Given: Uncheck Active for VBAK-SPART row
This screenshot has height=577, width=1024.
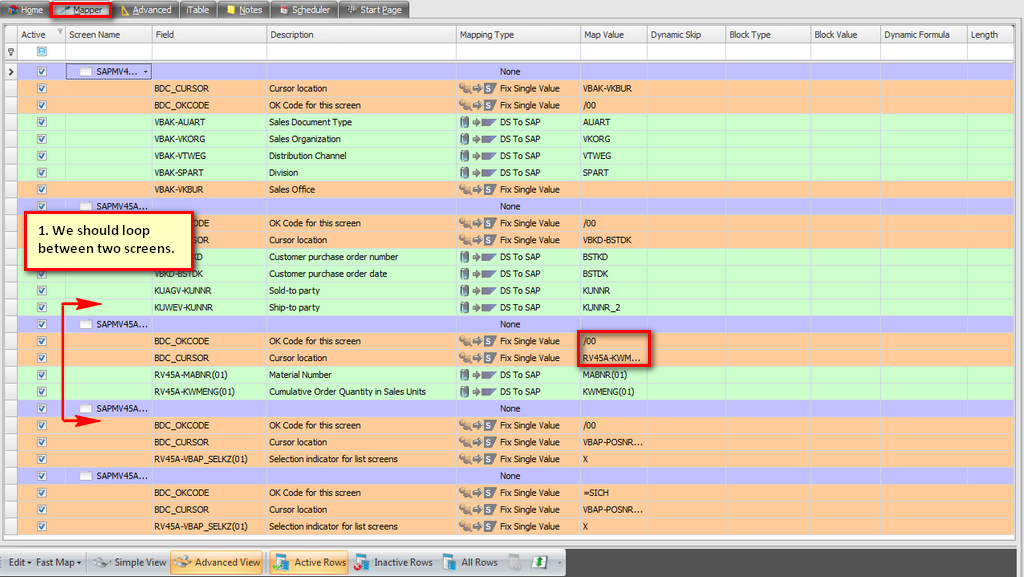Looking at the screenshot, I should point(42,173).
